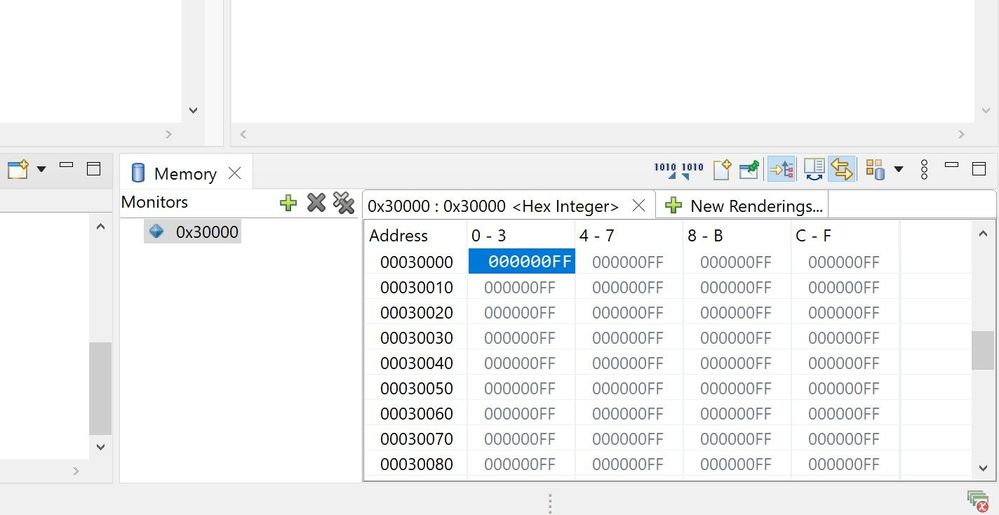The width and height of the screenshot is (999, 515).
Task: Select the 0x30000 monitor entry
Action: point(192,232)
